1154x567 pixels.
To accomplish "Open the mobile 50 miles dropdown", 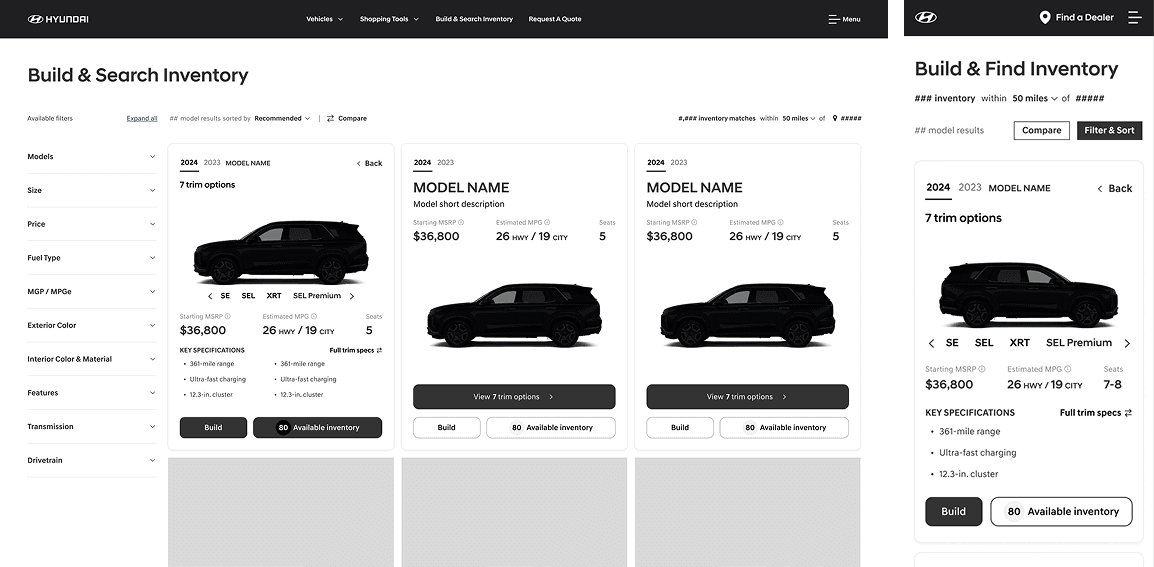I will (x=1035, y=99).
